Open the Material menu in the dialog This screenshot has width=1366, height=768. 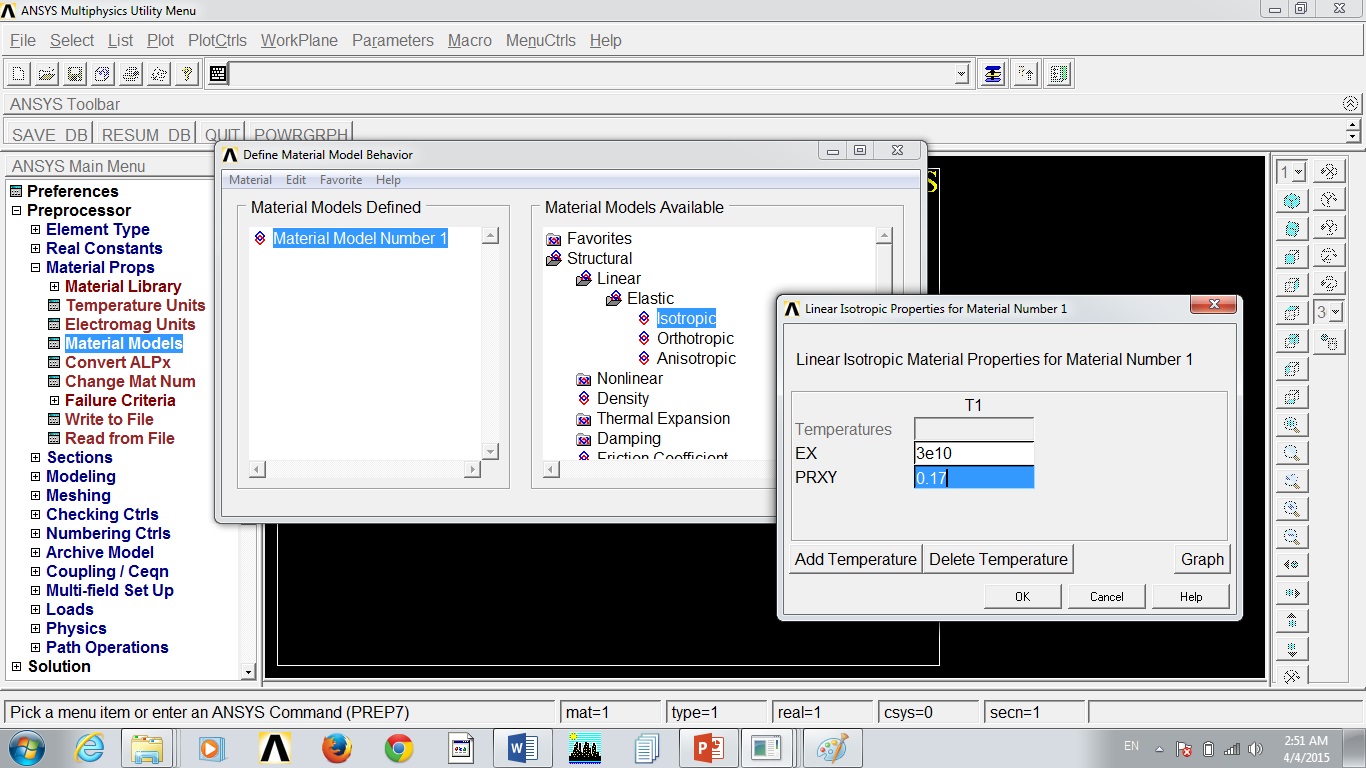point(250,180)
